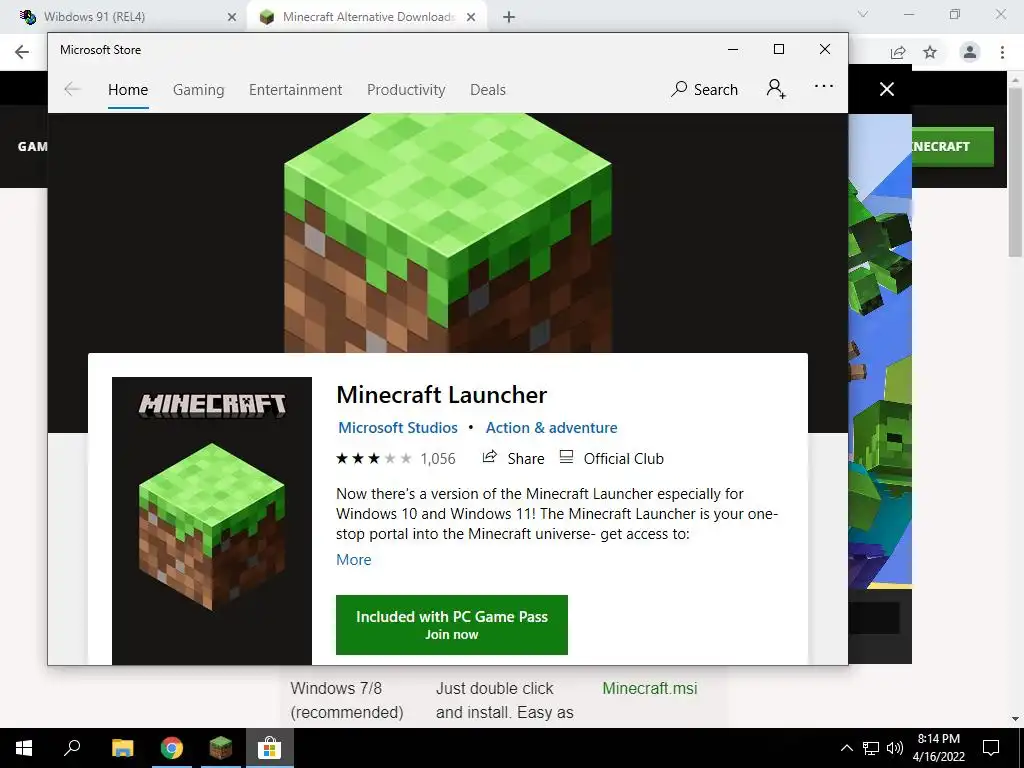Close the Minecraft Alternative Downloads tab
Viewport: 1024px width, 768px height.
point(471,17)
